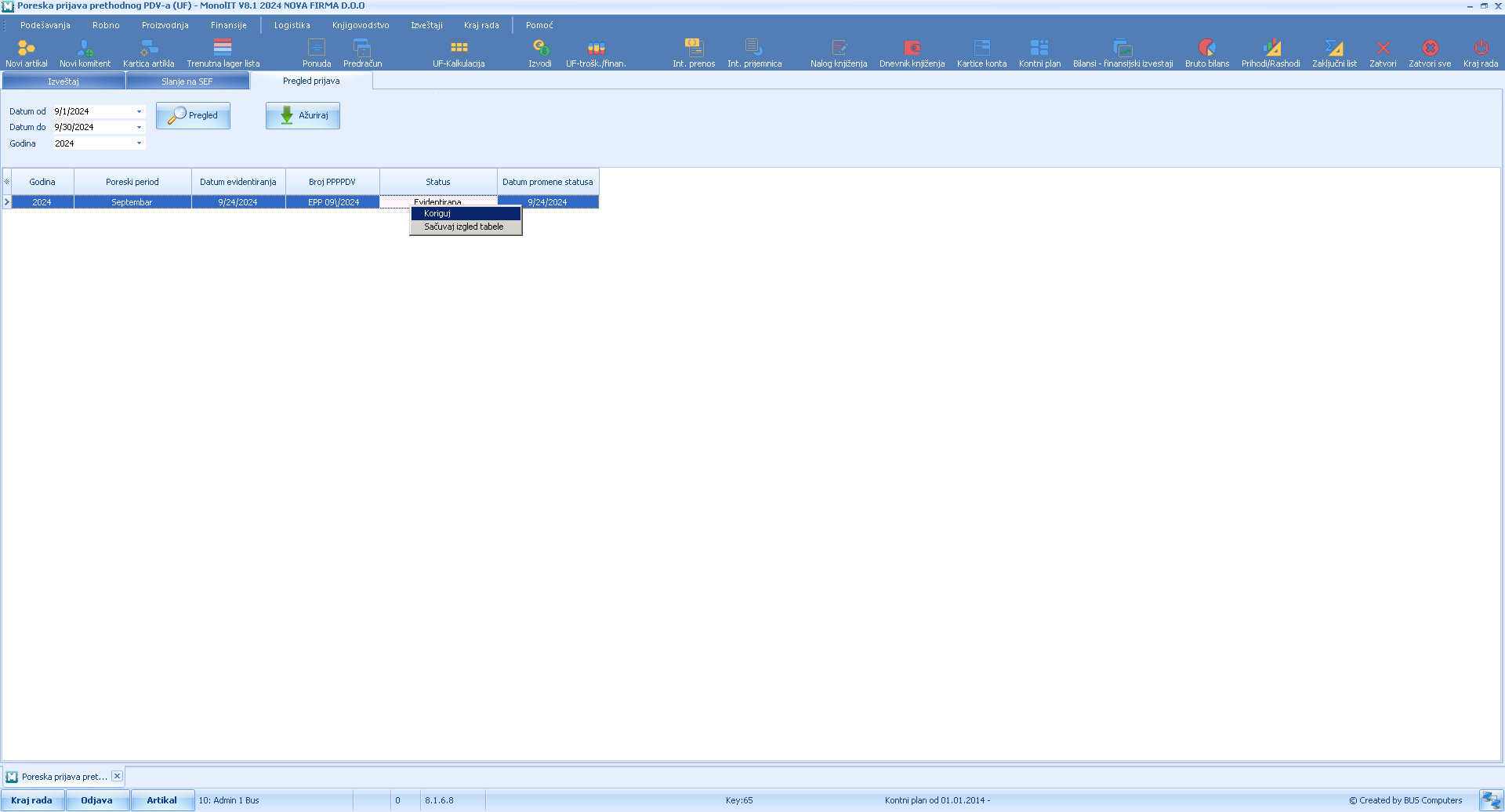Viewport: 1505px width, 812px height.
Task: Open the Proizvodnja menu
Action: click(x=165, y=25)
